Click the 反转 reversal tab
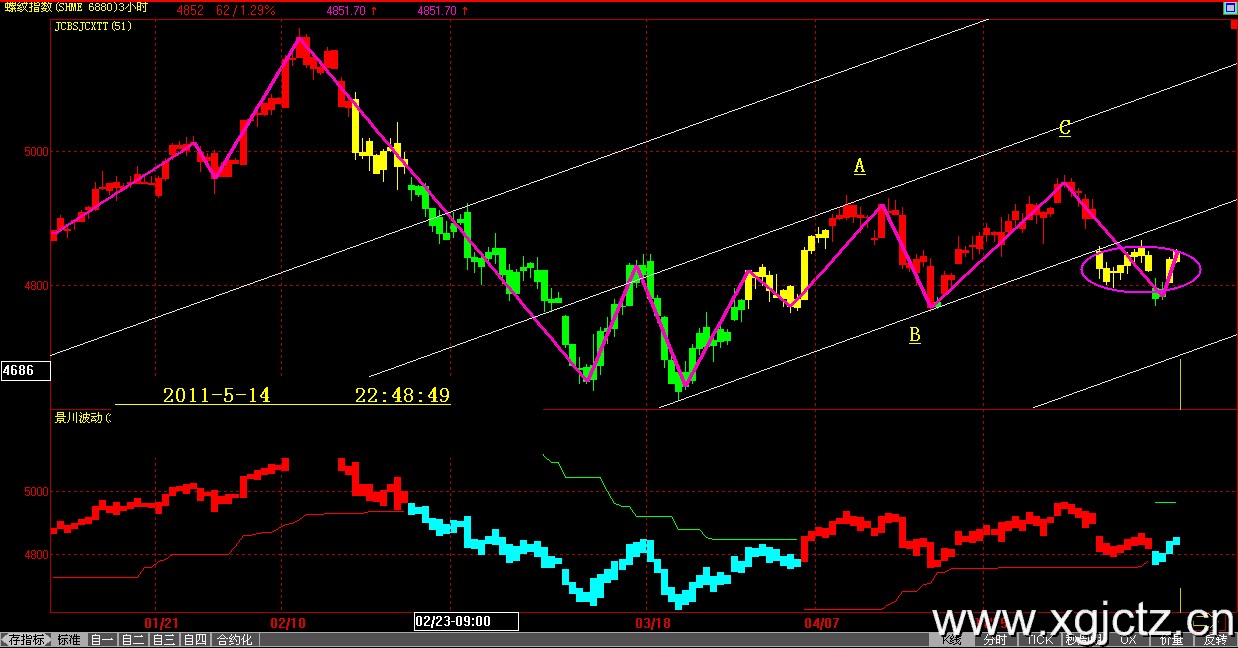 1215,640
